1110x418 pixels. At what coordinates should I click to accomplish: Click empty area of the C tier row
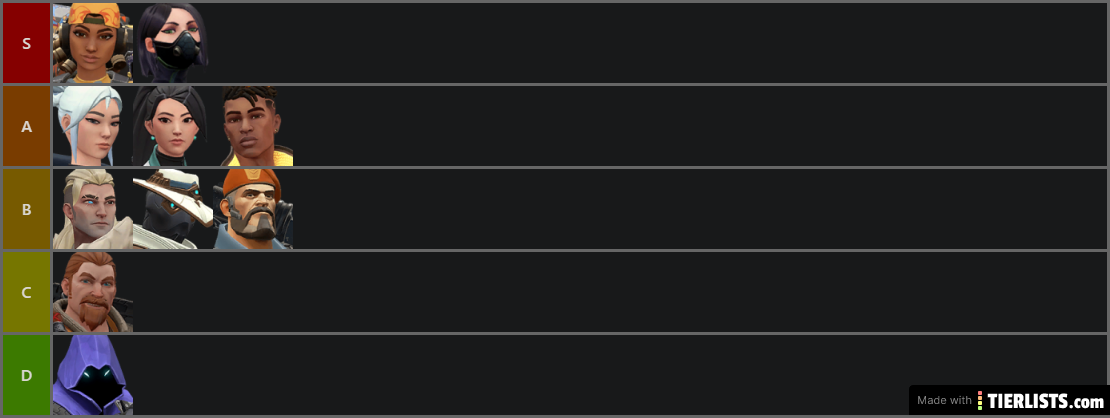click(619, 292)
